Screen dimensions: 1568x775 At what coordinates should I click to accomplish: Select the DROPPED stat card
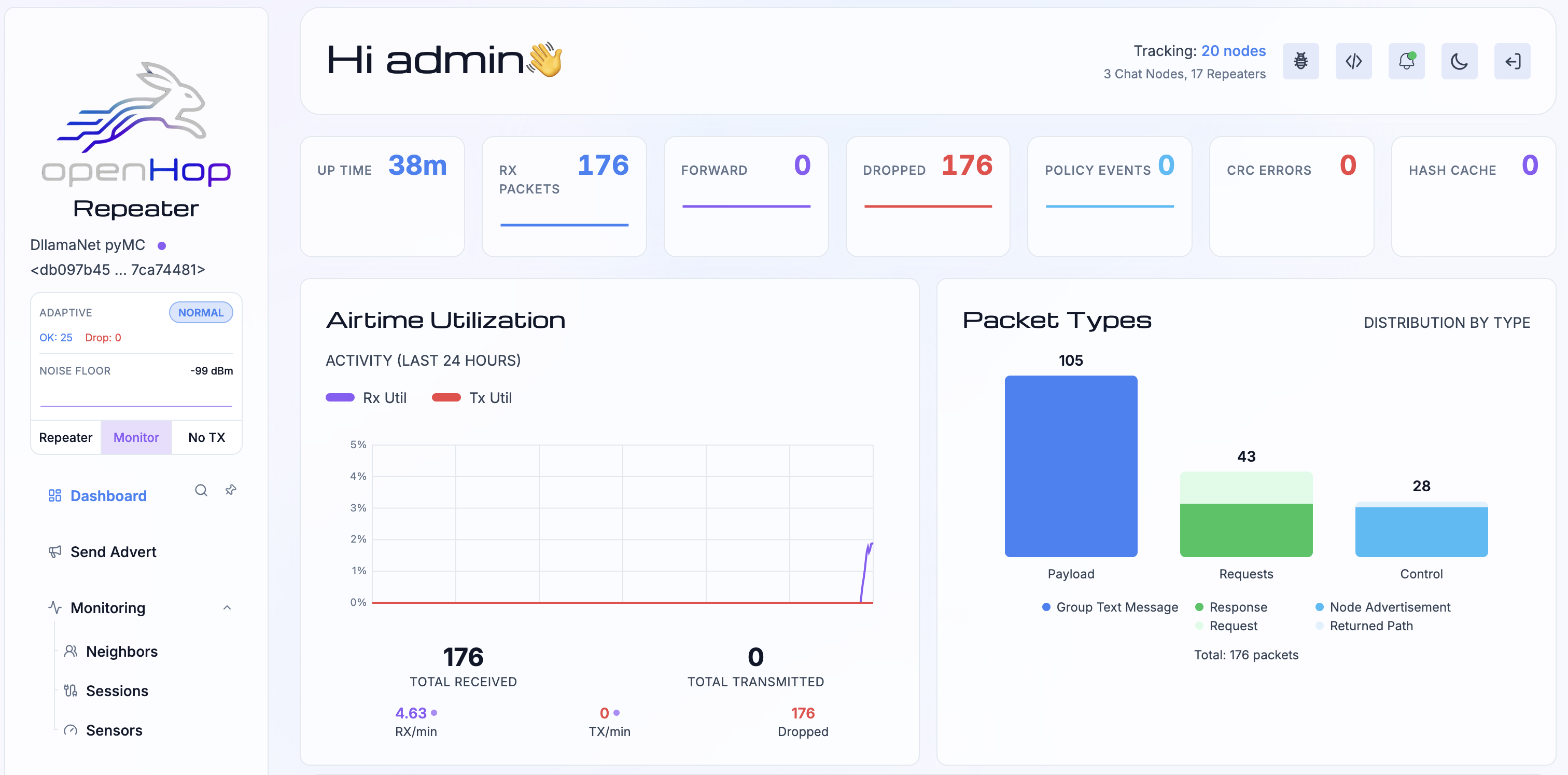coord(928,196)
